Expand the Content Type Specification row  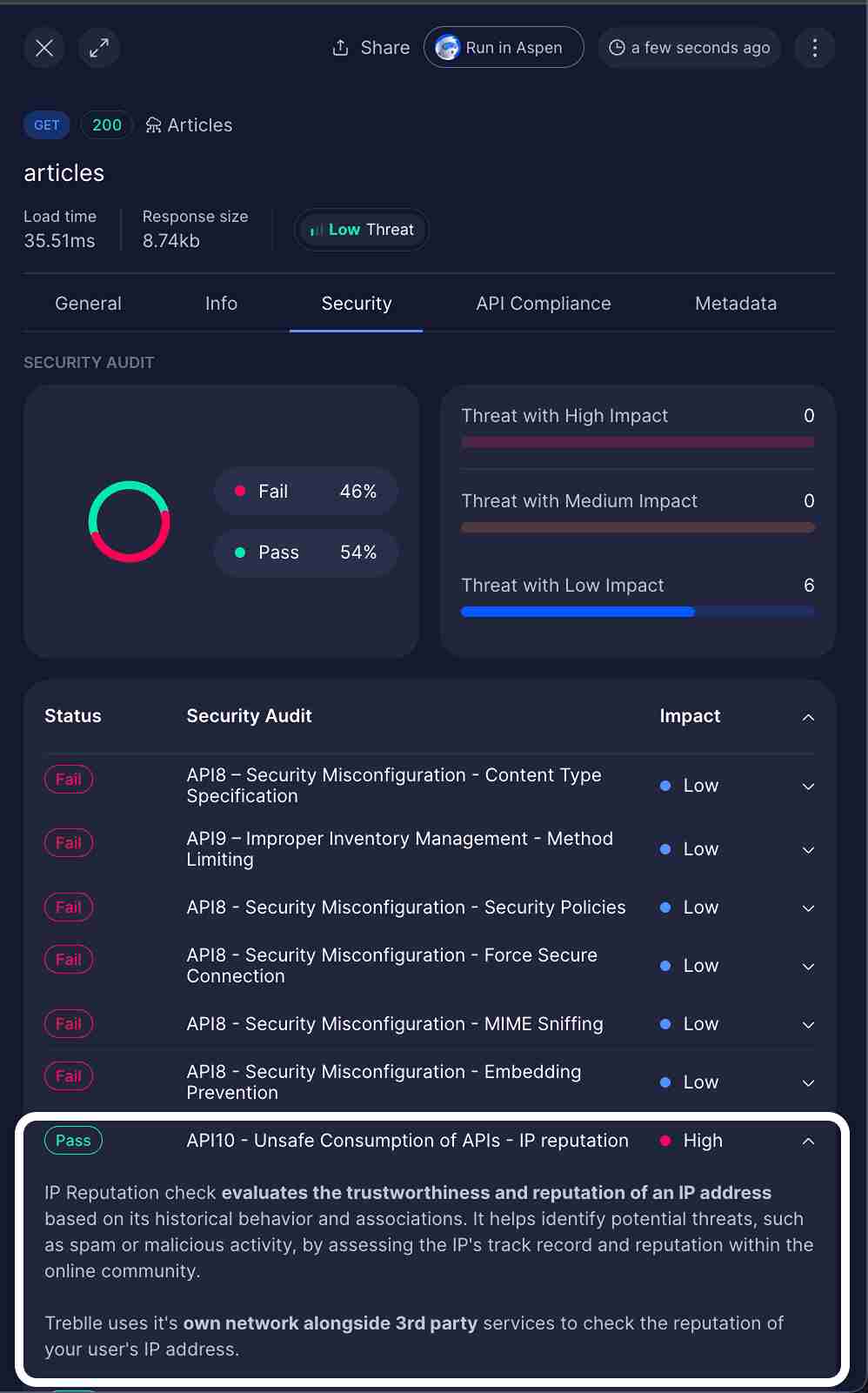[x=808, y=787]
